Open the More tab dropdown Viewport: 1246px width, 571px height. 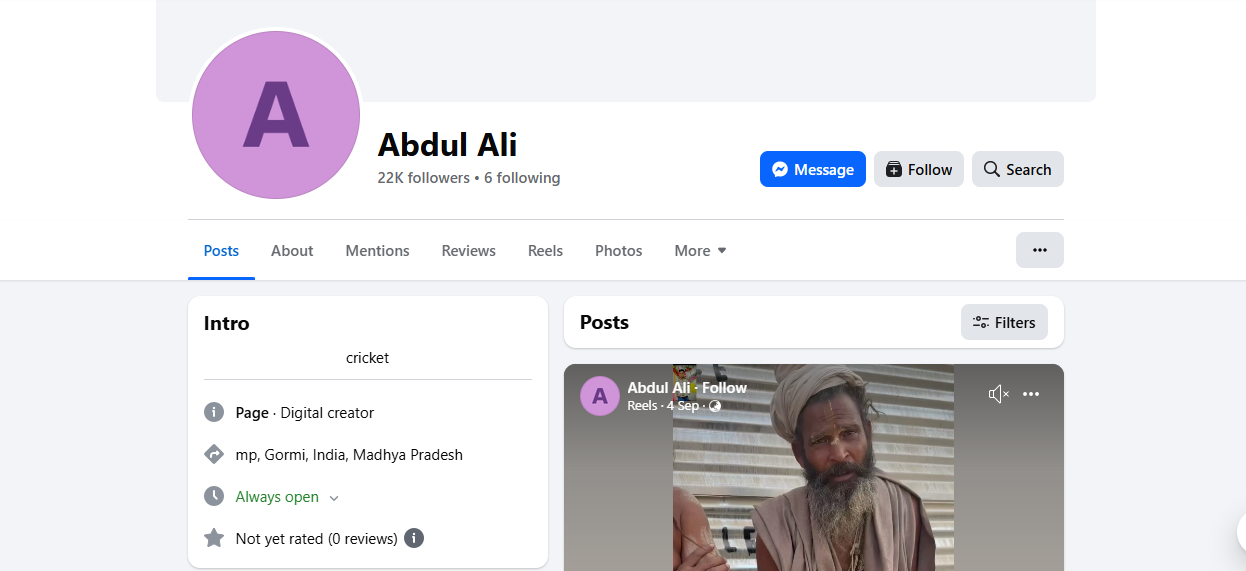[700, 251]
